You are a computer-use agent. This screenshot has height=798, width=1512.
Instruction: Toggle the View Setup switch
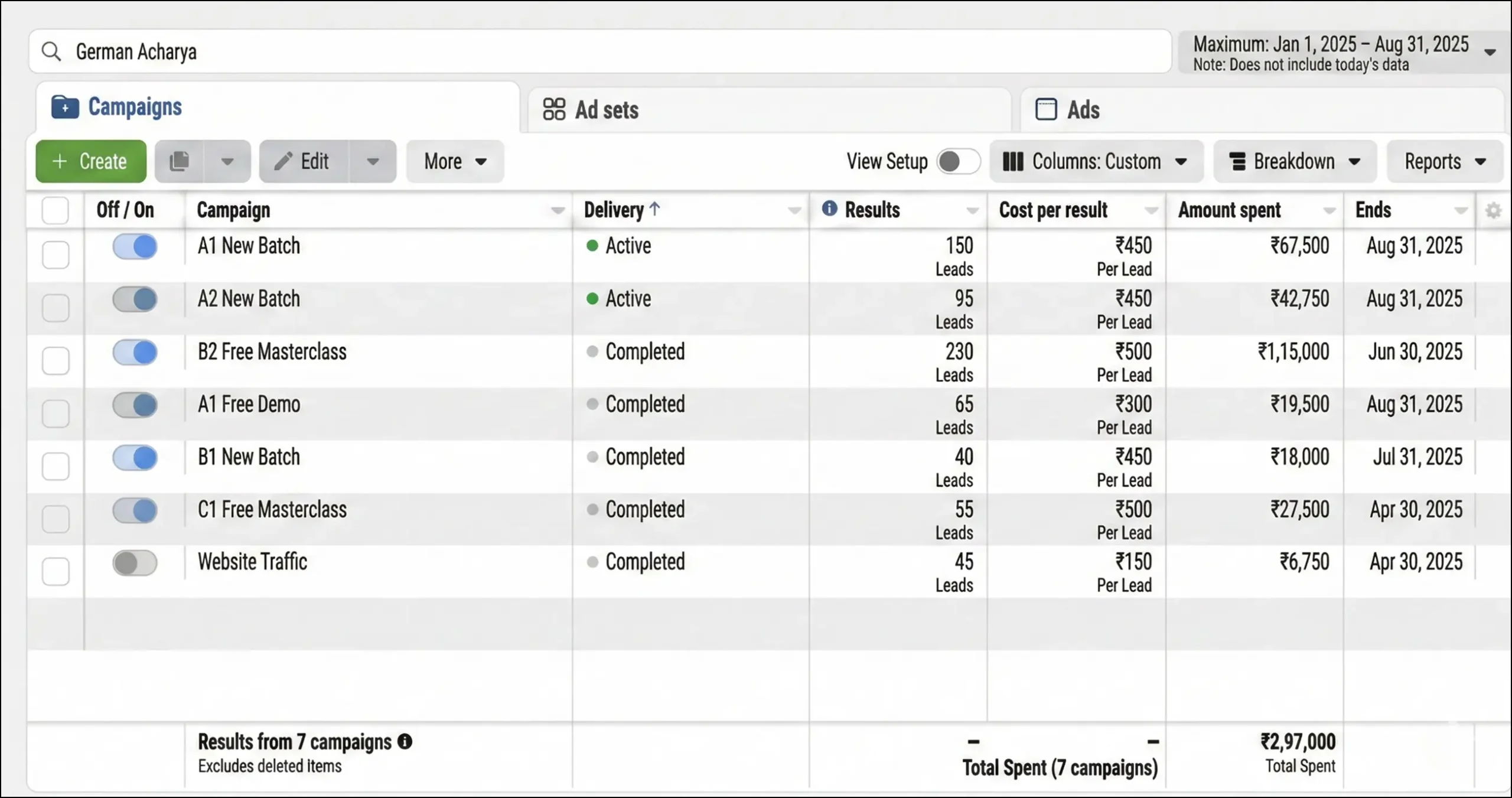(x=958, y=161)
